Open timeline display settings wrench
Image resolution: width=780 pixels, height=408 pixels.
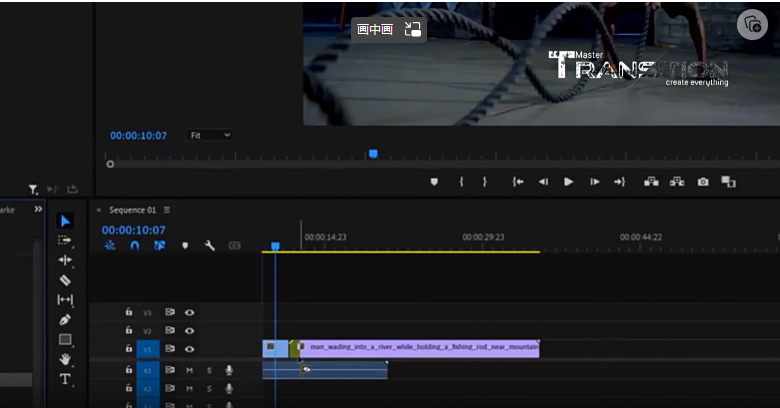(x=210, y=245)
